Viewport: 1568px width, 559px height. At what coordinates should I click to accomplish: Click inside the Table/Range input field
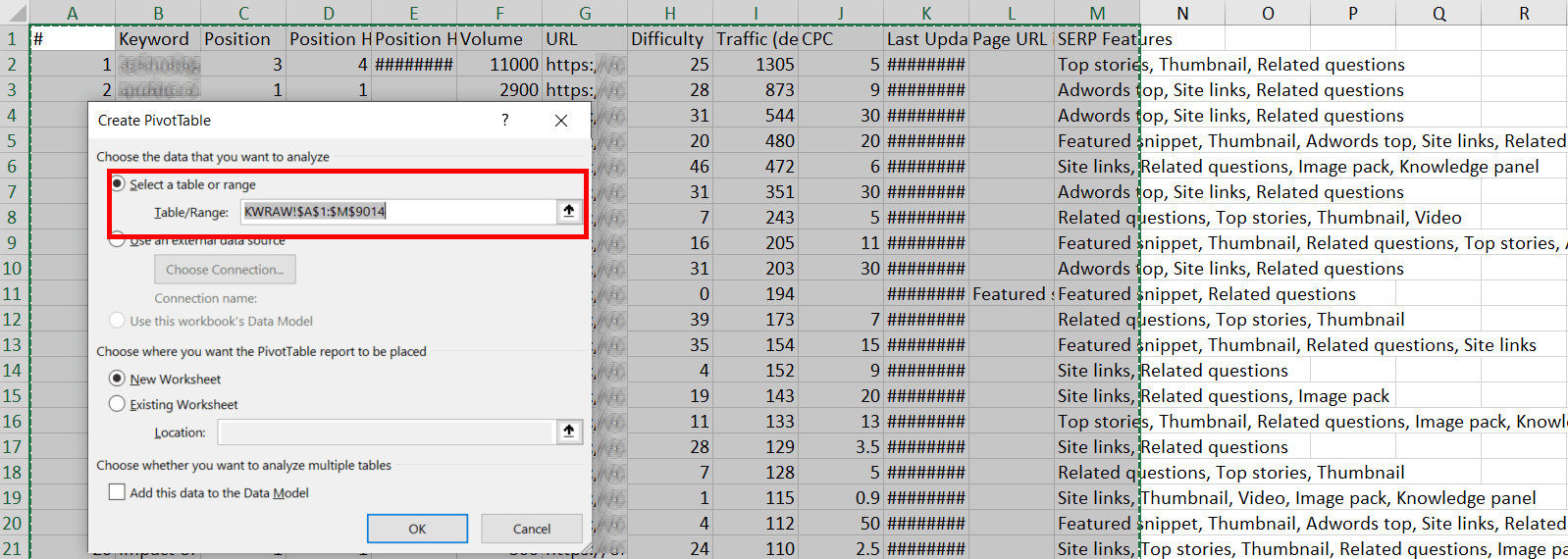pyautogui.click(x=397, y=211)
